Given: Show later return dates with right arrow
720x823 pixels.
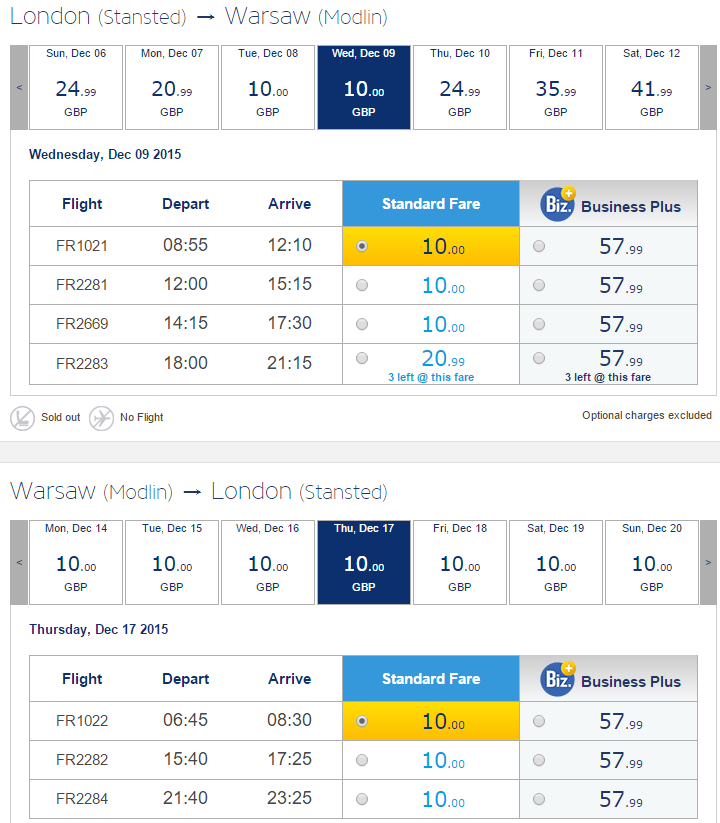Looking at the screenshot, I should point(708,562).
